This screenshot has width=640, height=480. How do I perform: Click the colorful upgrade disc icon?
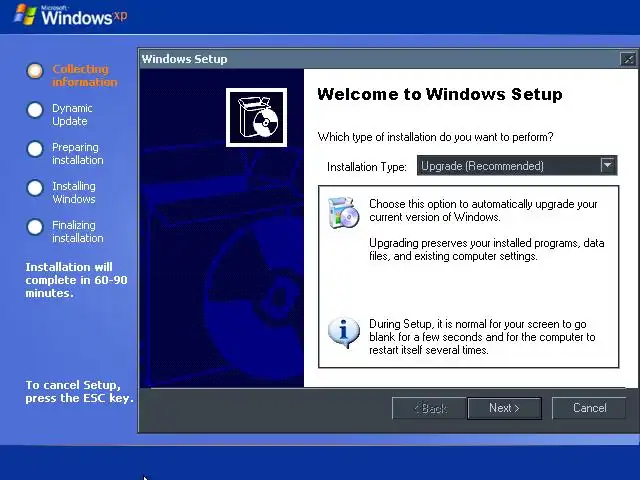point(344,212)
